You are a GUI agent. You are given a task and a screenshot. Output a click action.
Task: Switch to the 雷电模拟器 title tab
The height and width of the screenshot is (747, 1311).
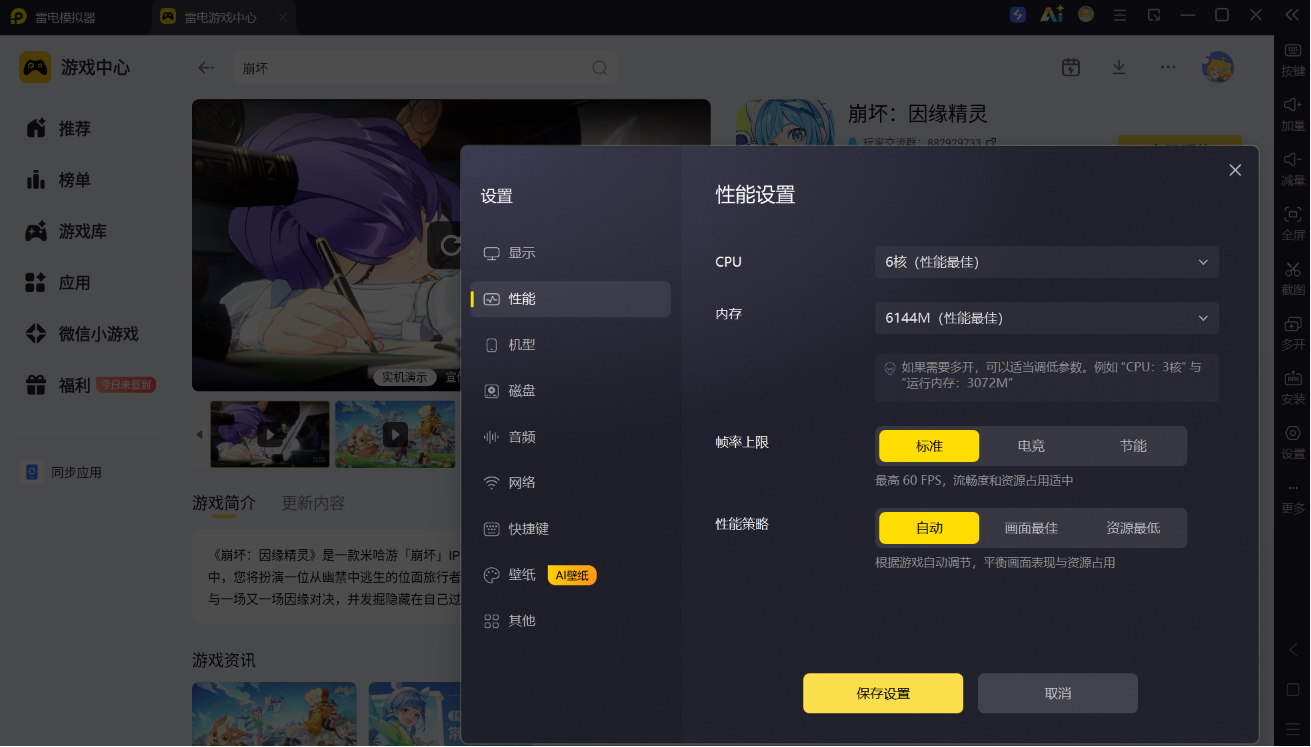tap(66, 17)
